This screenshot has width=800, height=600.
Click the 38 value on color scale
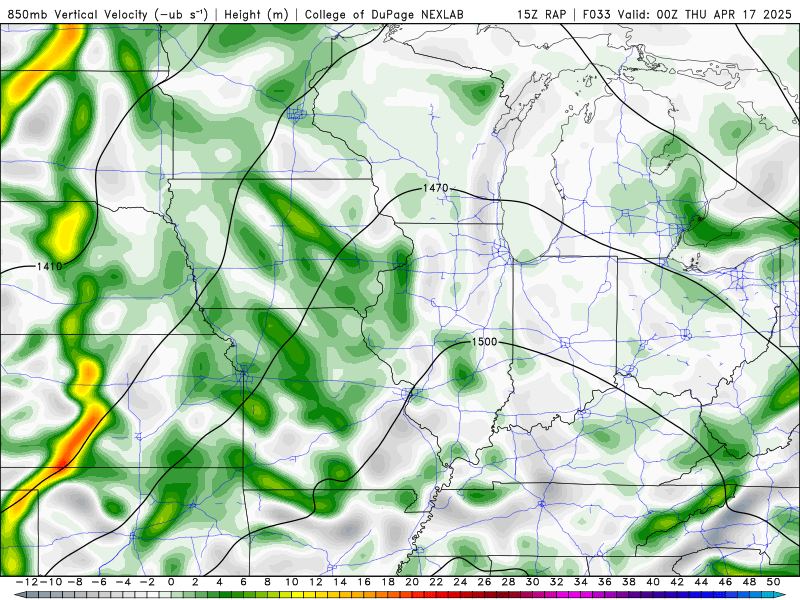coord(629,582)
